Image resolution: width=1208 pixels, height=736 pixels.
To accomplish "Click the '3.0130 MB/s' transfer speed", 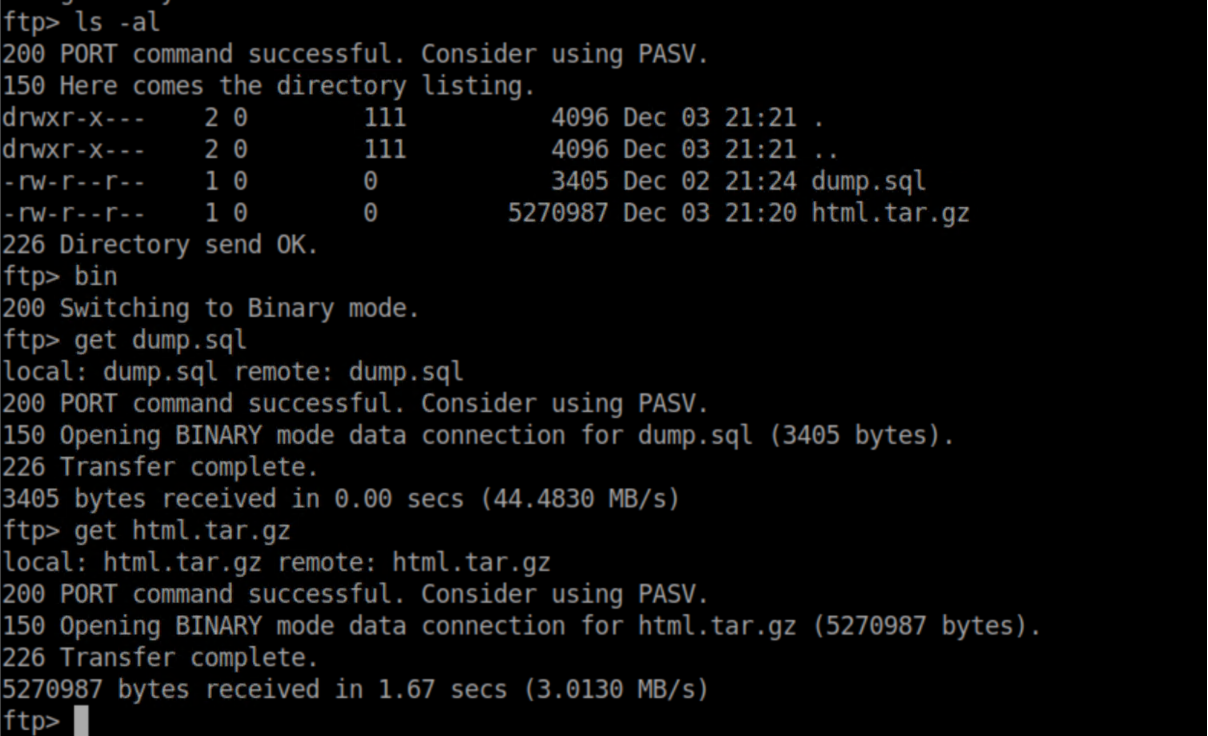I will [608, 689].
